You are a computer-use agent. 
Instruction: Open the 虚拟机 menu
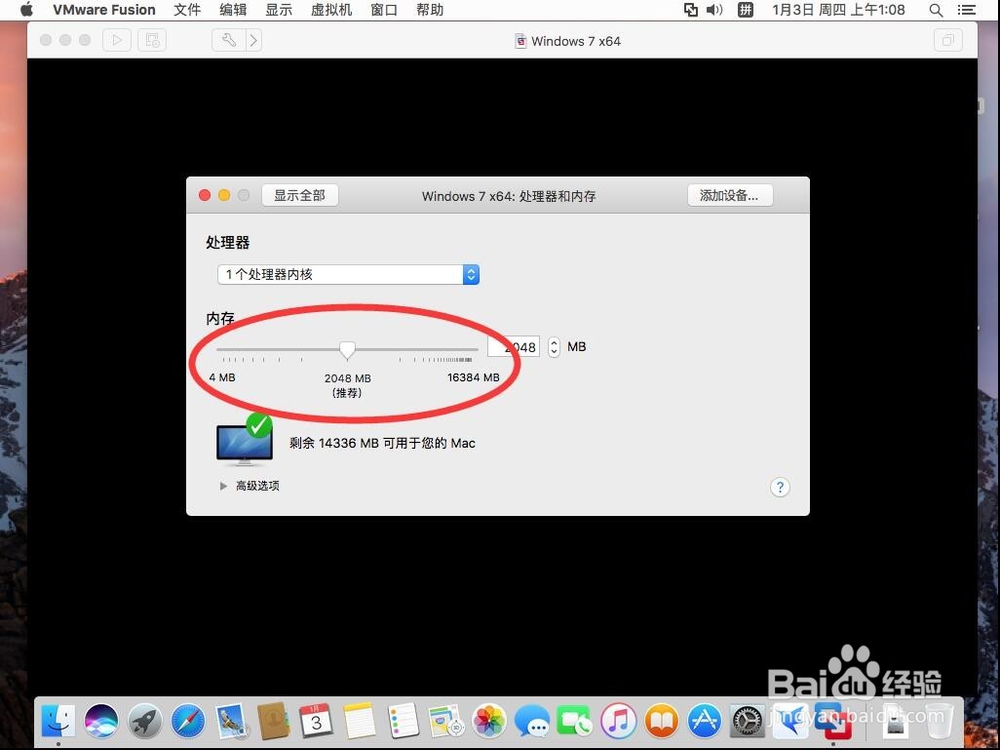331,10
